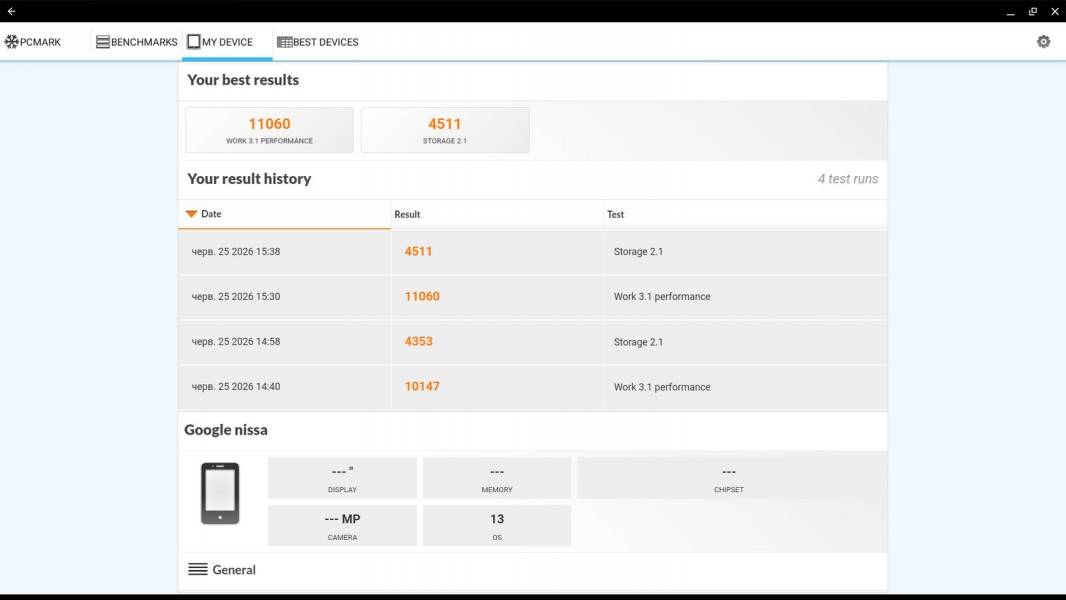Restore the window size
1066x600 pixels.
(x=1033, y=12)
